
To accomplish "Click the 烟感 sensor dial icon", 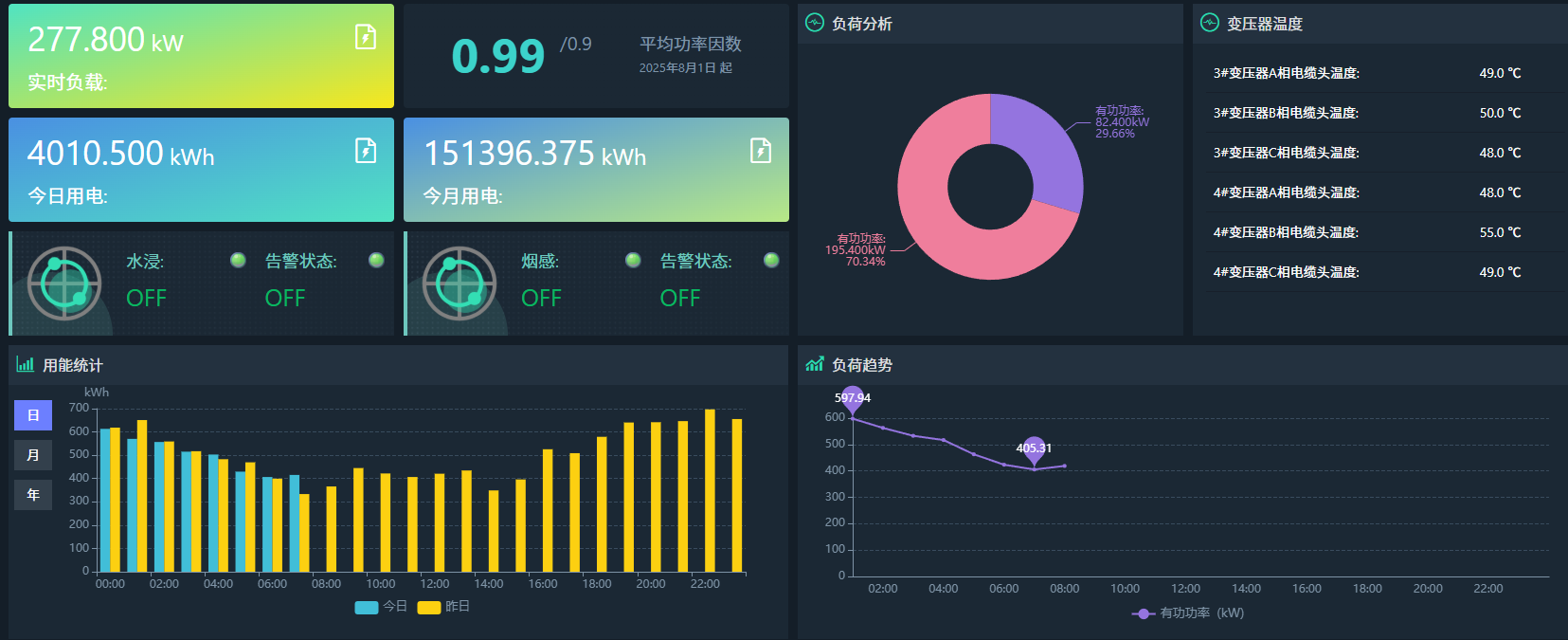I will tap(460, 283).
